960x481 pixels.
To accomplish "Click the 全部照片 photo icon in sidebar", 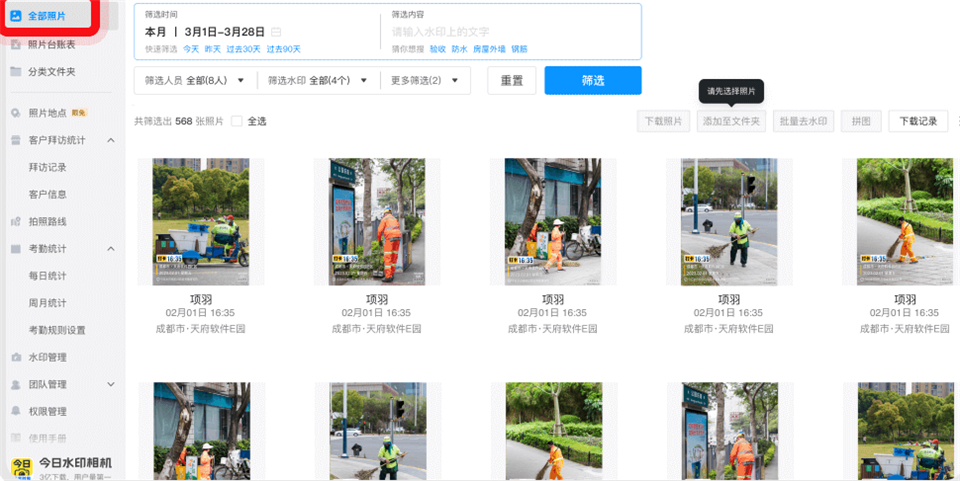I will (16, 17).
